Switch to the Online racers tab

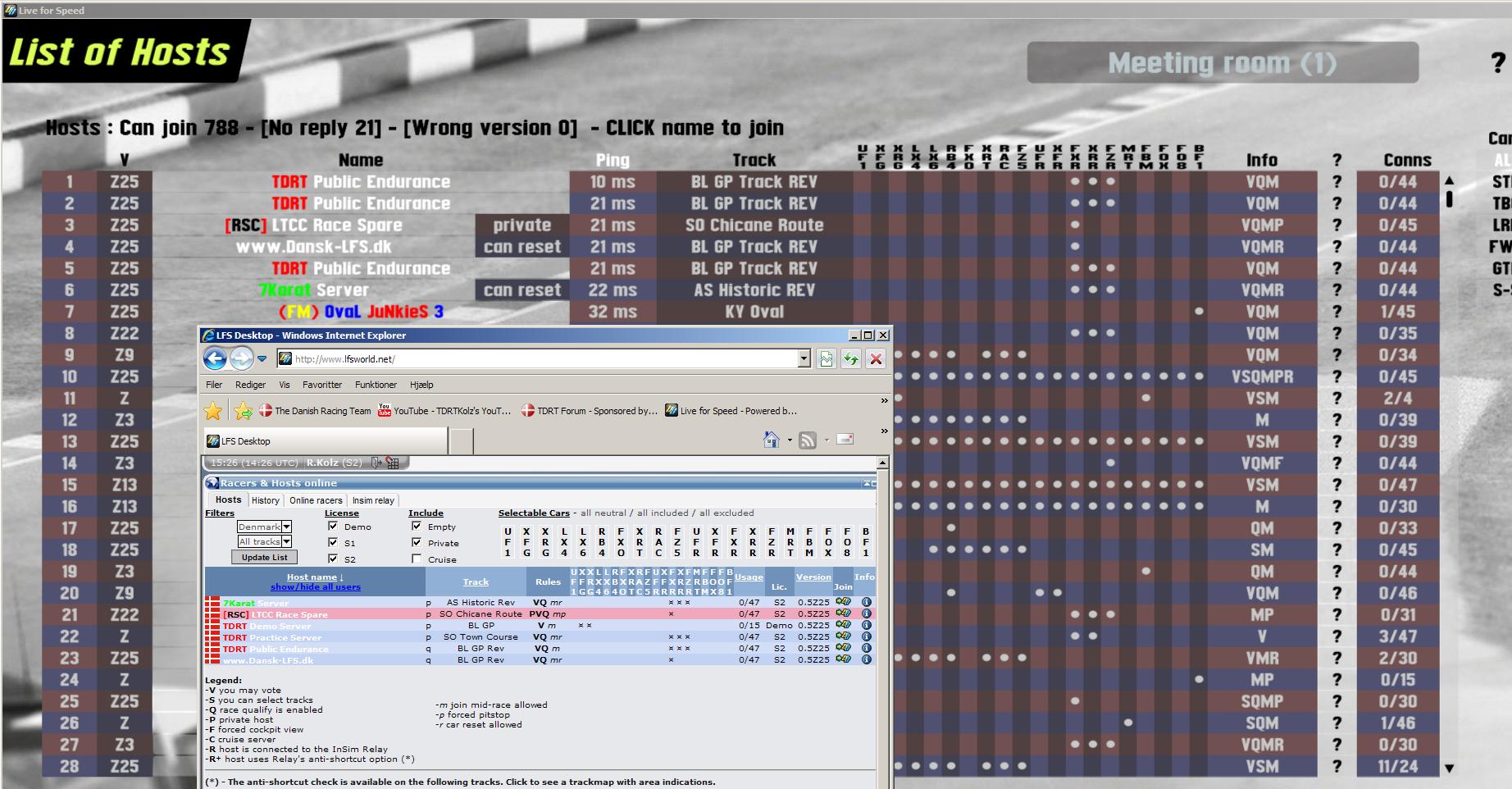(x=316, y=500)
